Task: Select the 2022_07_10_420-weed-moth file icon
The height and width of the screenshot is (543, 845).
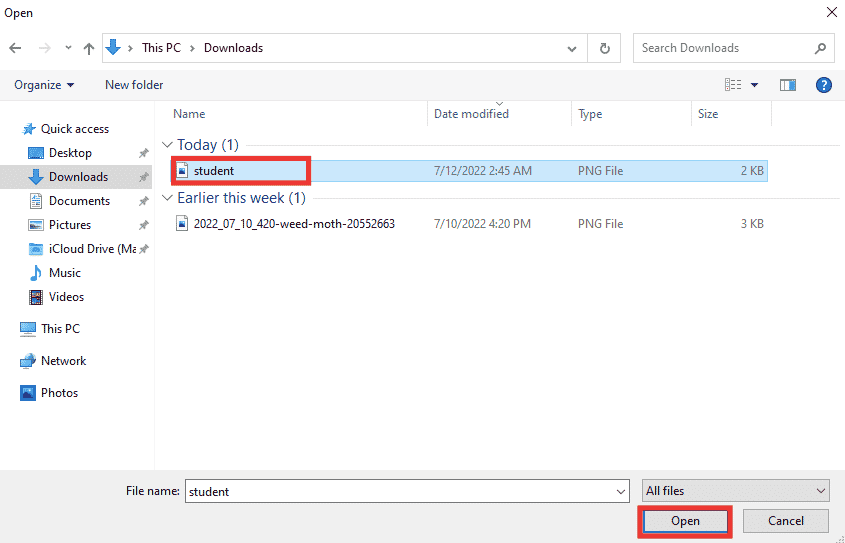Action: (183, 224)
